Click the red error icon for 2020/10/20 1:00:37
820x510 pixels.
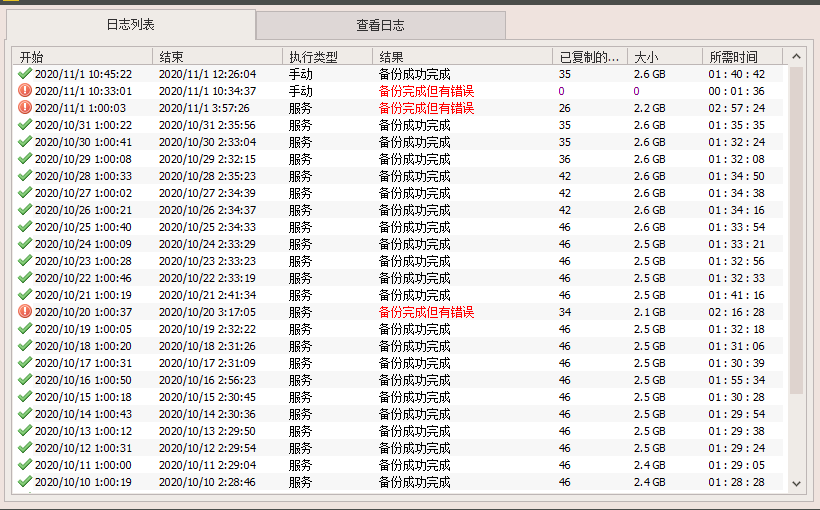click(25, 312)
